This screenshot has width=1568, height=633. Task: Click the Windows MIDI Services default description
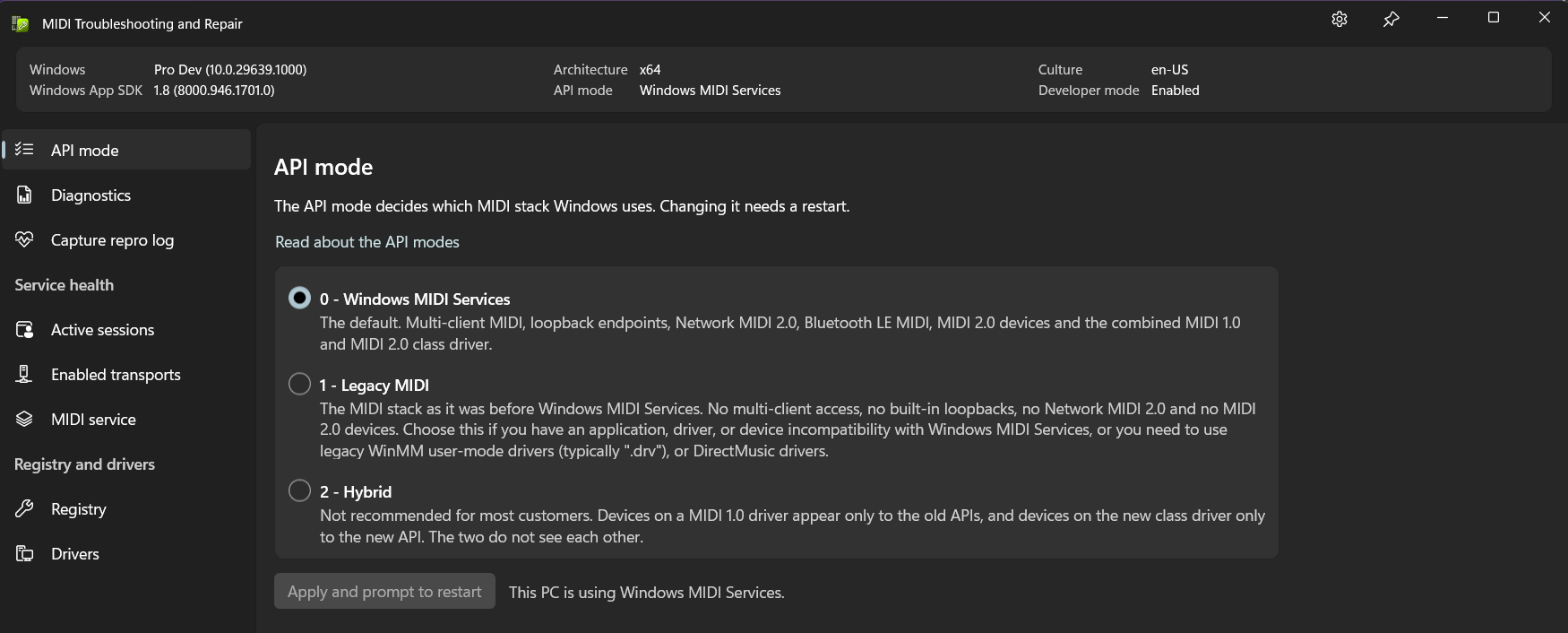click(x=780, y=334)
